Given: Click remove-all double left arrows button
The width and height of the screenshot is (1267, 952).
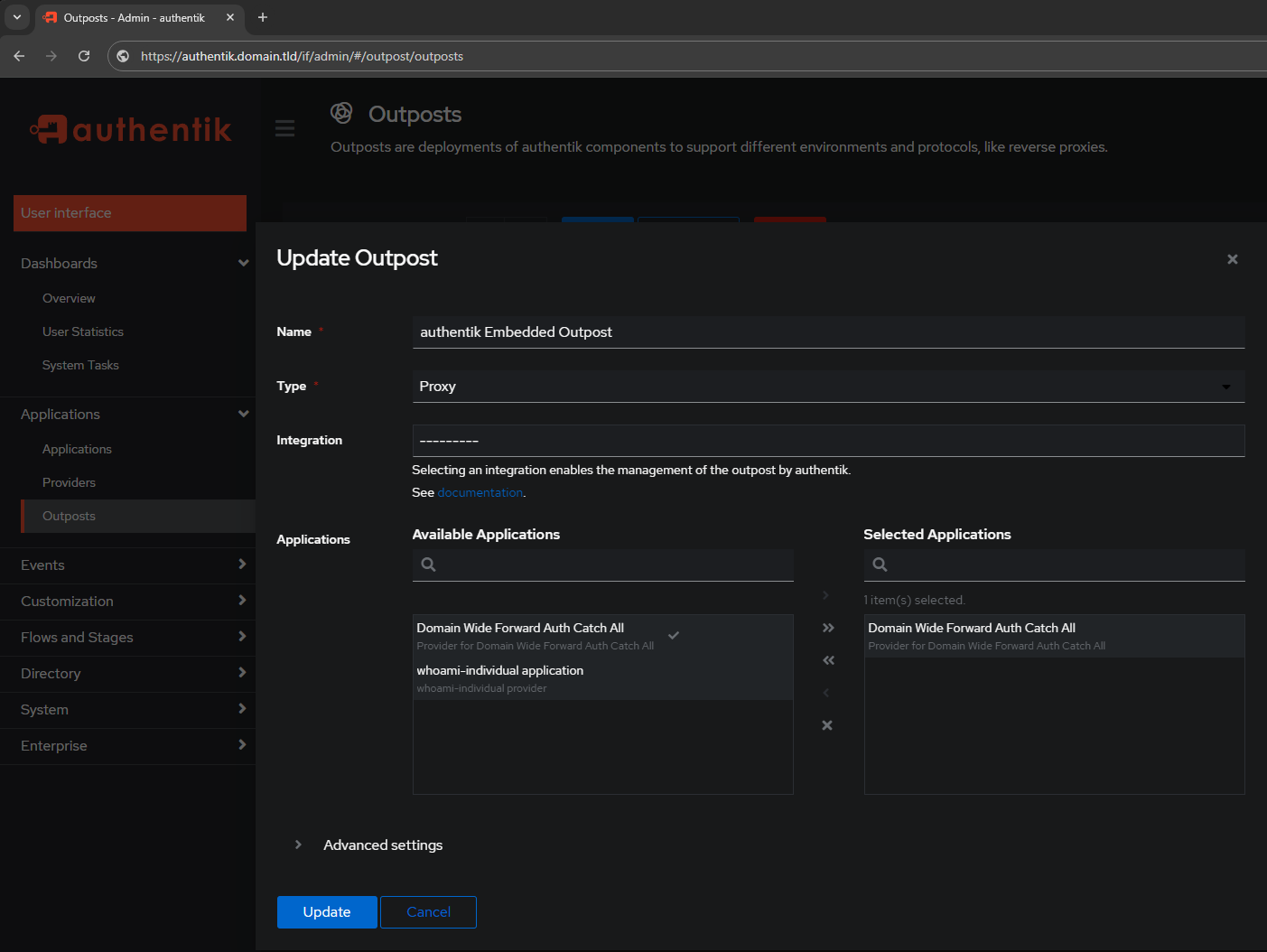Looking at the screenshot, I should tap(828, 660).
